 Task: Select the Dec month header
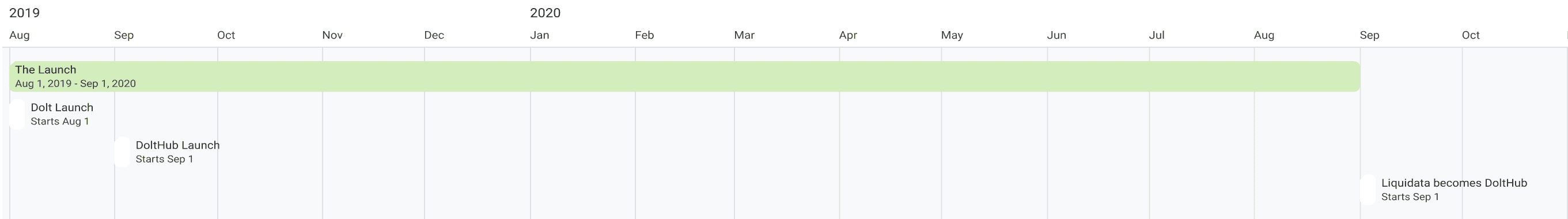coord(434,35)
